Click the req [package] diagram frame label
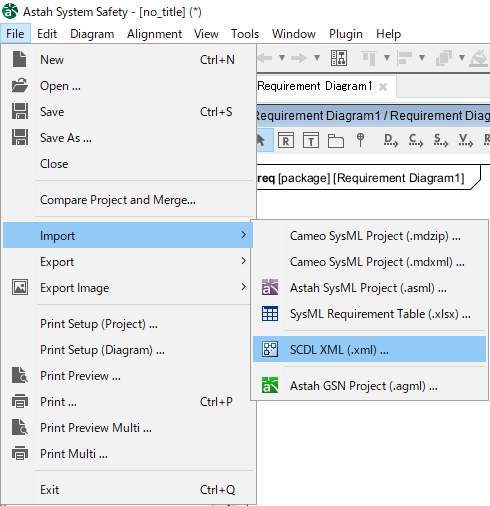The image size is (490, 506). [361, 178]
